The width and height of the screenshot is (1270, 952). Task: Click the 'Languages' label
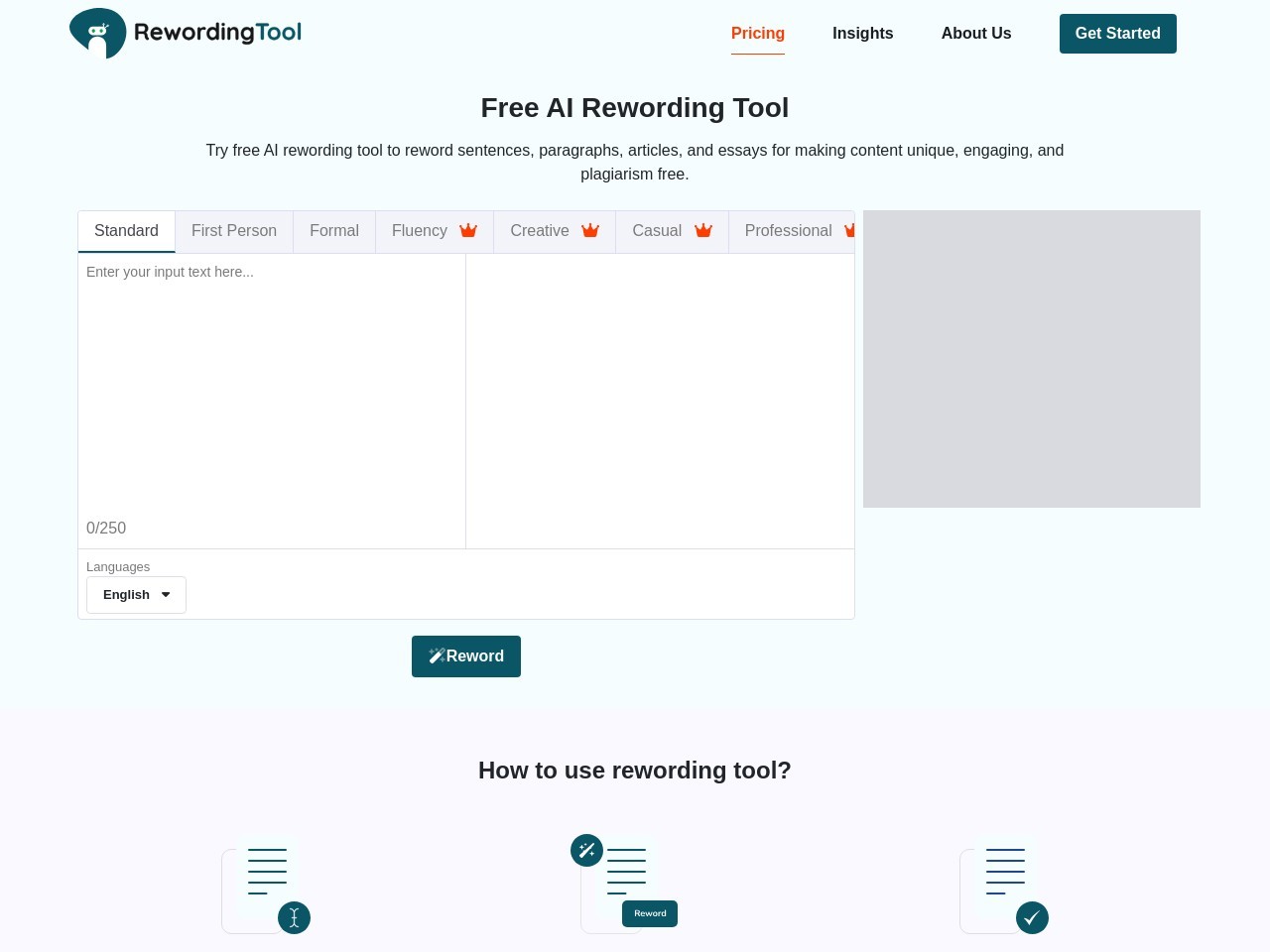(118, 567)
